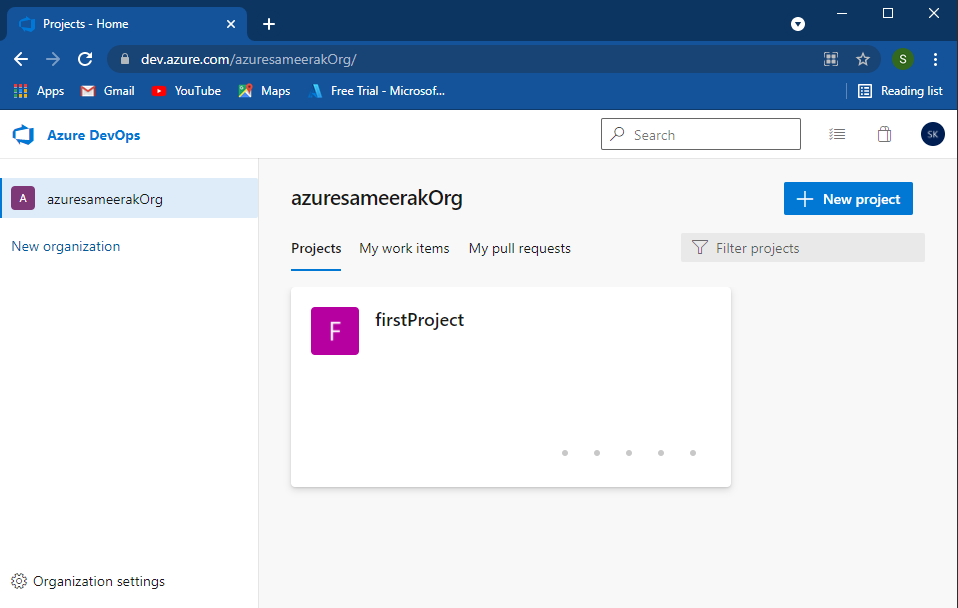Select the azuresameerakOrg organization avatar
This screenshot has width=958, height=608.
click(x=22, y=198)
